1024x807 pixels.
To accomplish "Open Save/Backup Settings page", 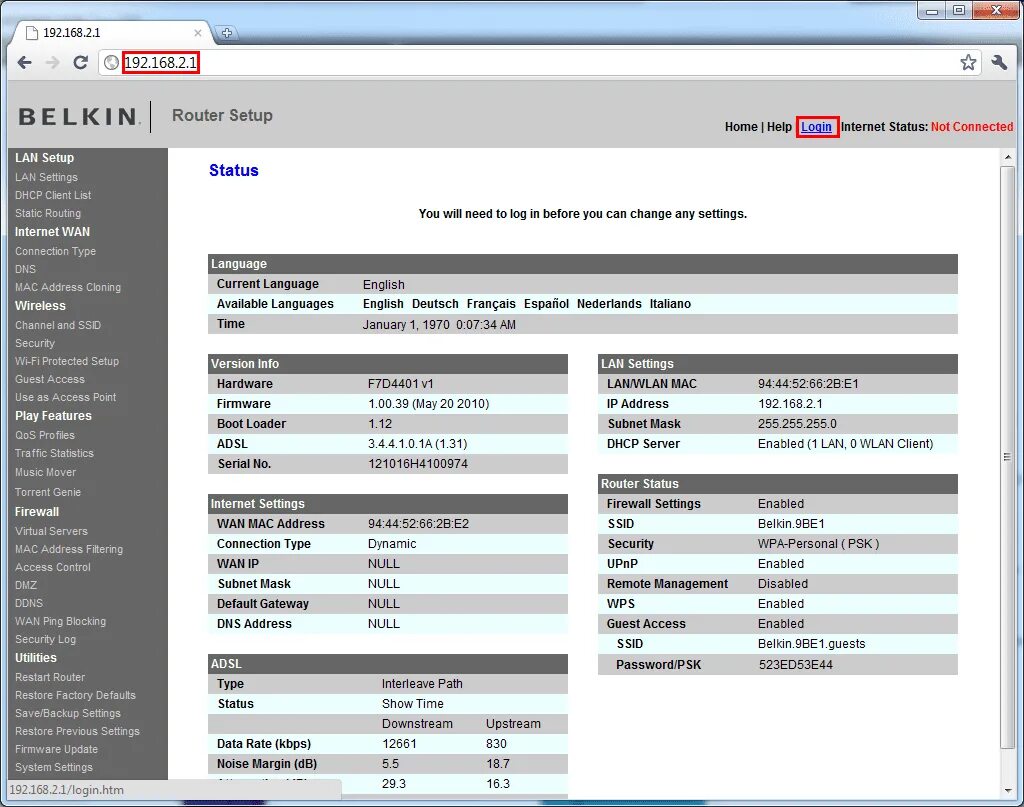I will click(67, 713).
